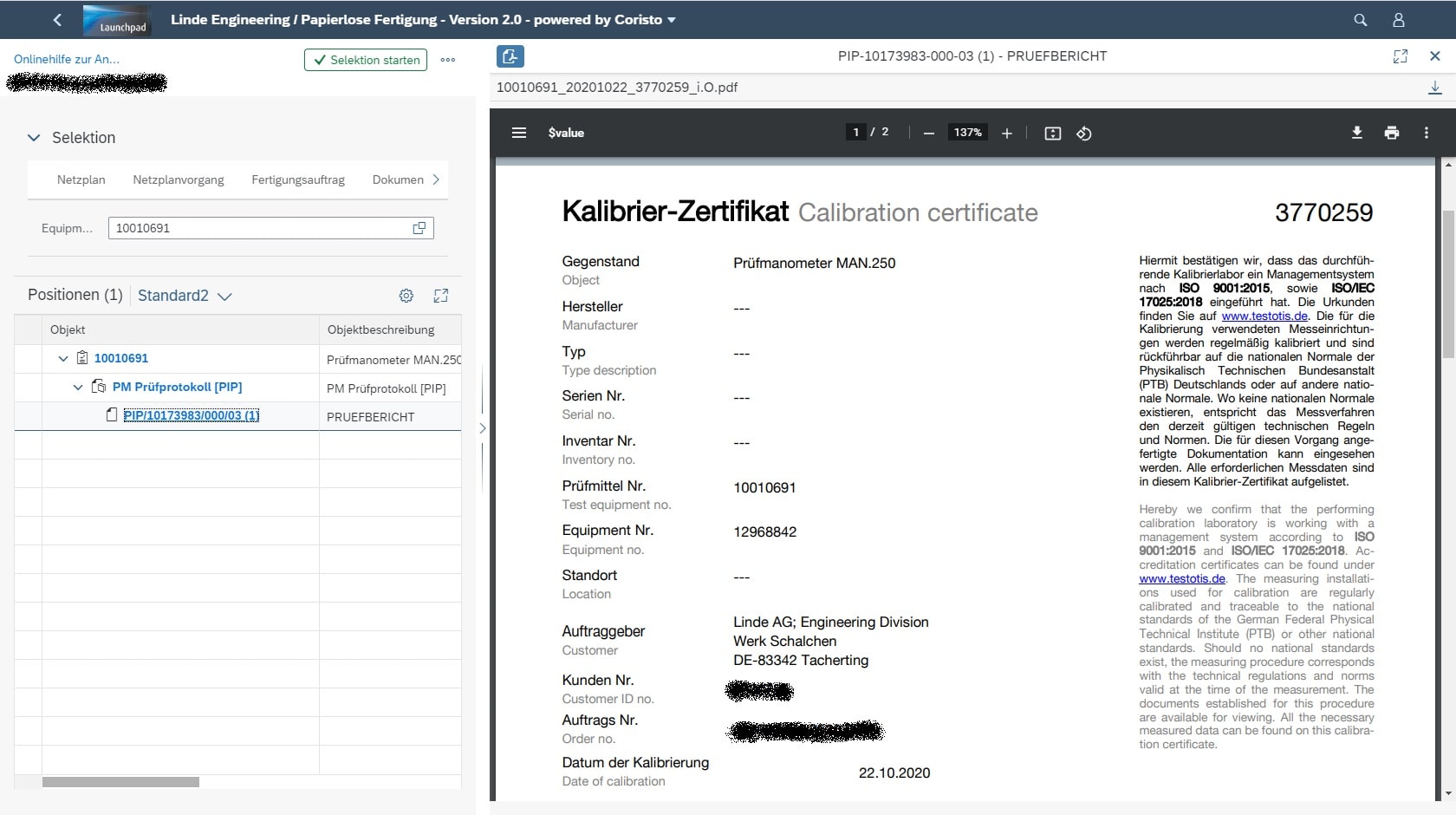Image resolution: width=1456 pixels, height=815 pixels.
Task: Select the Fertigungsauftrag tab
Action: [298, 179]
